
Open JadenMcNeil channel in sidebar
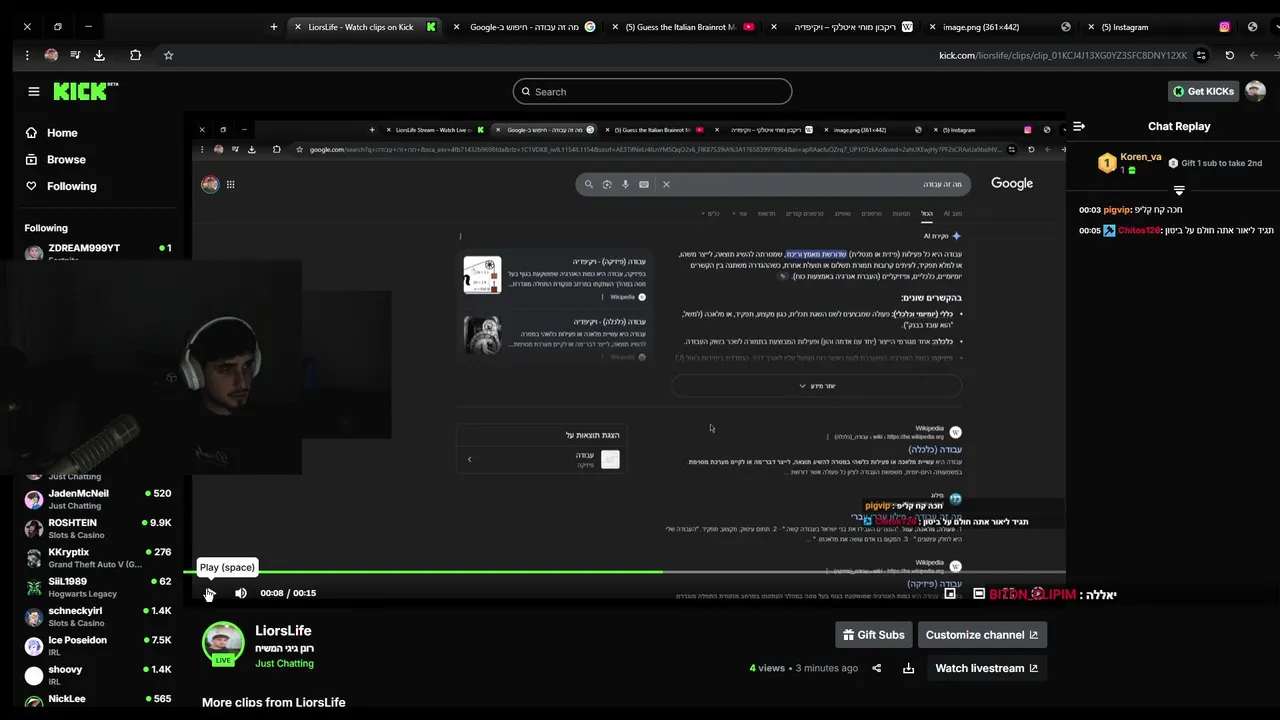click(x=98, y=499)
